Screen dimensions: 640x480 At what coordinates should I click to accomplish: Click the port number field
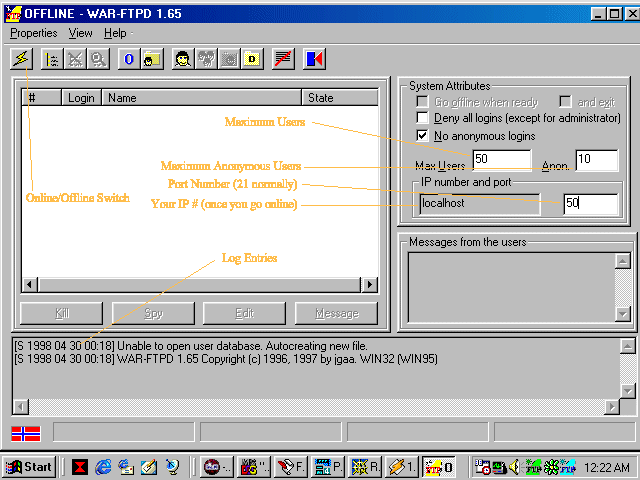coord(591,204)
